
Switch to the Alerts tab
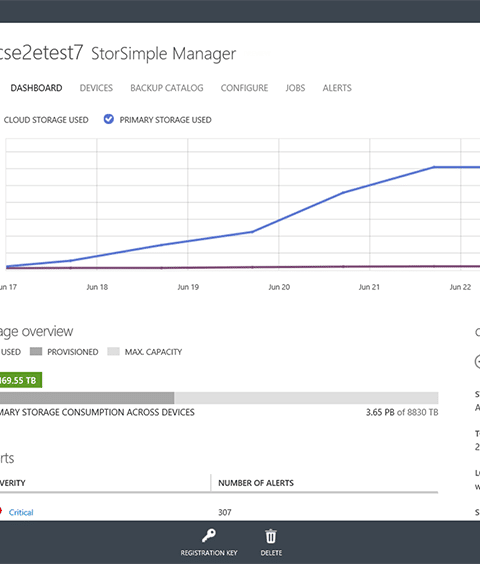pyautogui.click(x=337, y=88)
